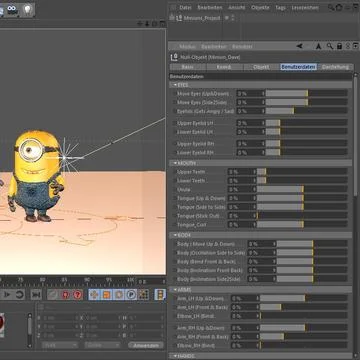Click the light bulb icon in the top toolbar
The width and height of the screenshot is (360, 360).
point(27,10)
